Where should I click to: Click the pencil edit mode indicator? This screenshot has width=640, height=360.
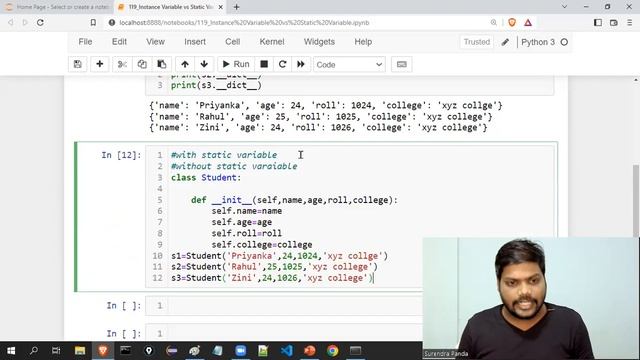[x=505, y=42]
